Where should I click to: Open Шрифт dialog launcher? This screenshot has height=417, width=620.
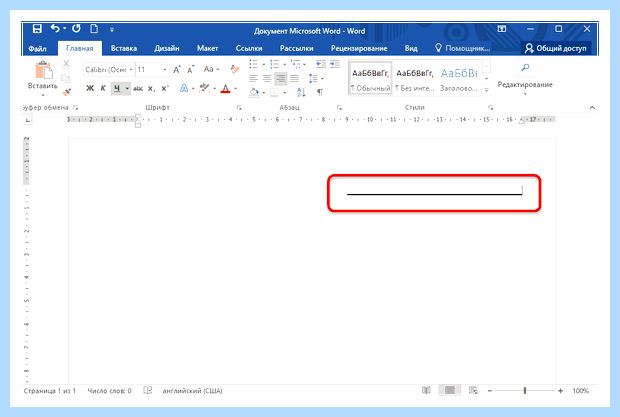tap(239, 108)
